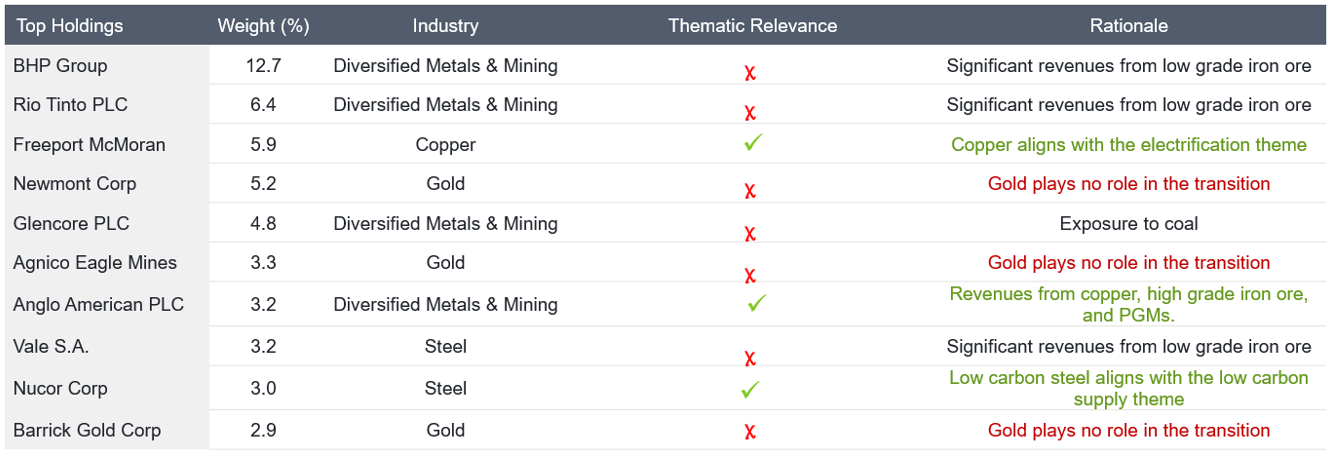Click the red X icon for Glencore PLC
The image size is (1331, 457).
click(749, 234)
